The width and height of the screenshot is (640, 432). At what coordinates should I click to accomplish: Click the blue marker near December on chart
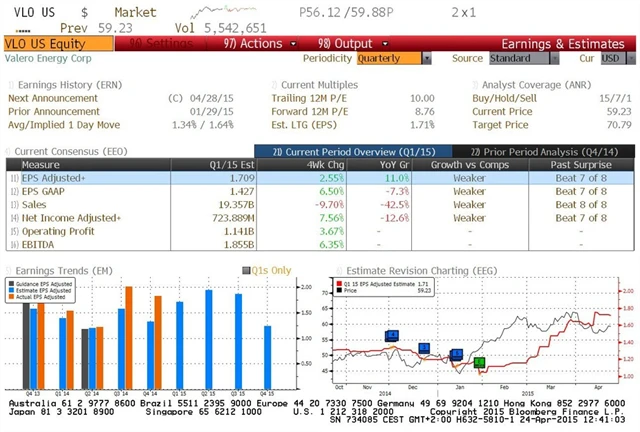point(425,348)
